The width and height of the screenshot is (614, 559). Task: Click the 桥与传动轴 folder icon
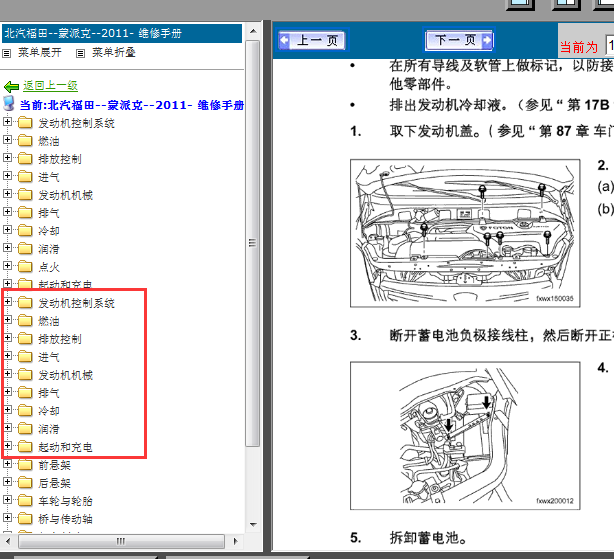point(25,519)
